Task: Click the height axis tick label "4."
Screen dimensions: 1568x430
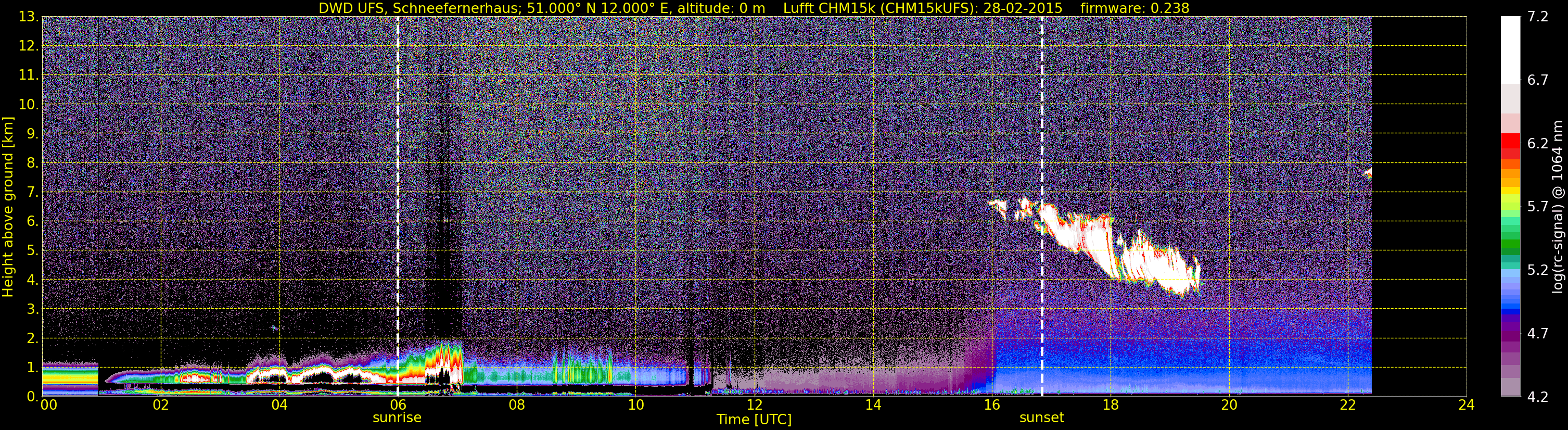Action: click(32, 280)
